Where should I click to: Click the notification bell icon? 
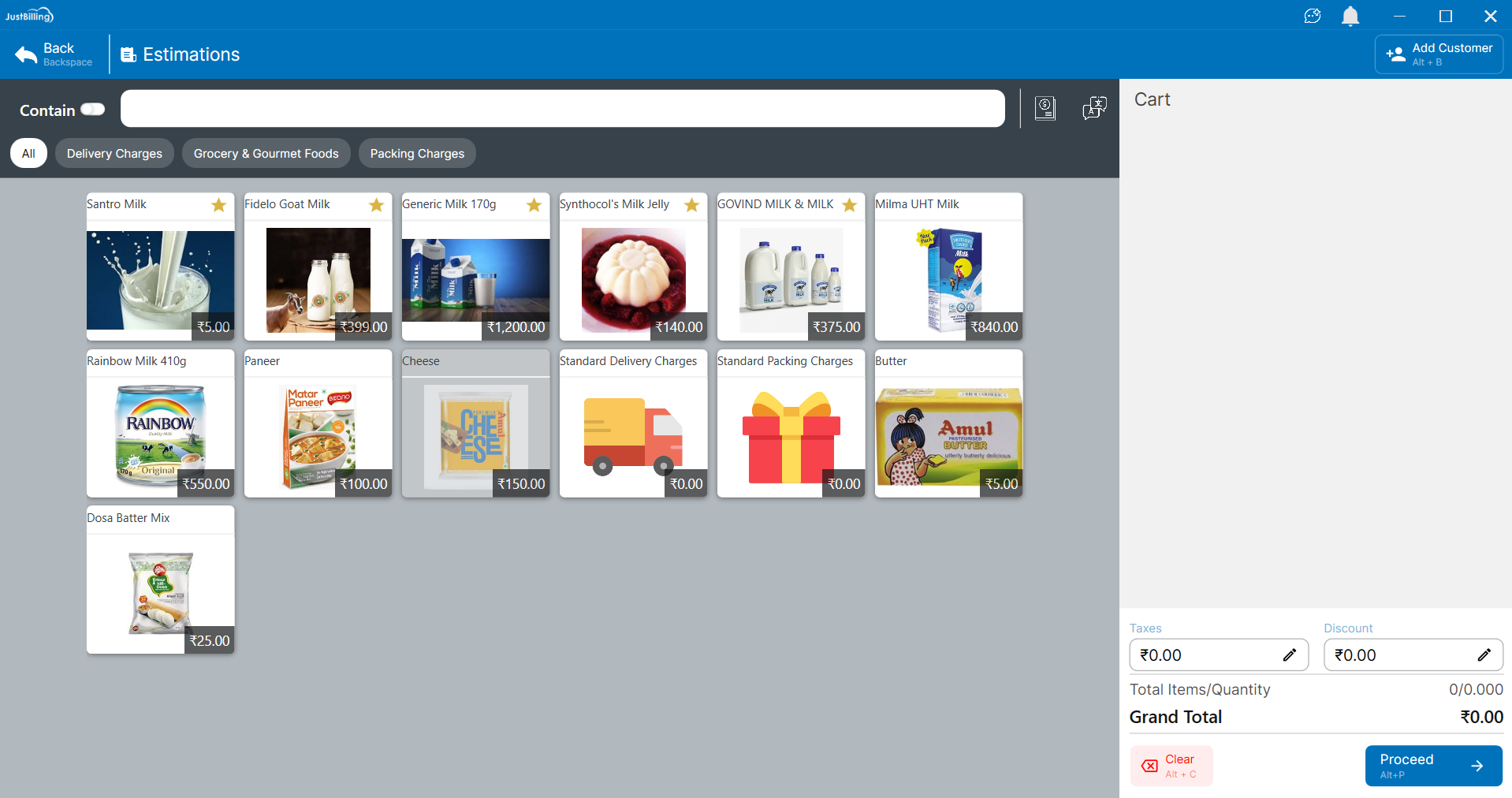click(x=1350, y=16)
